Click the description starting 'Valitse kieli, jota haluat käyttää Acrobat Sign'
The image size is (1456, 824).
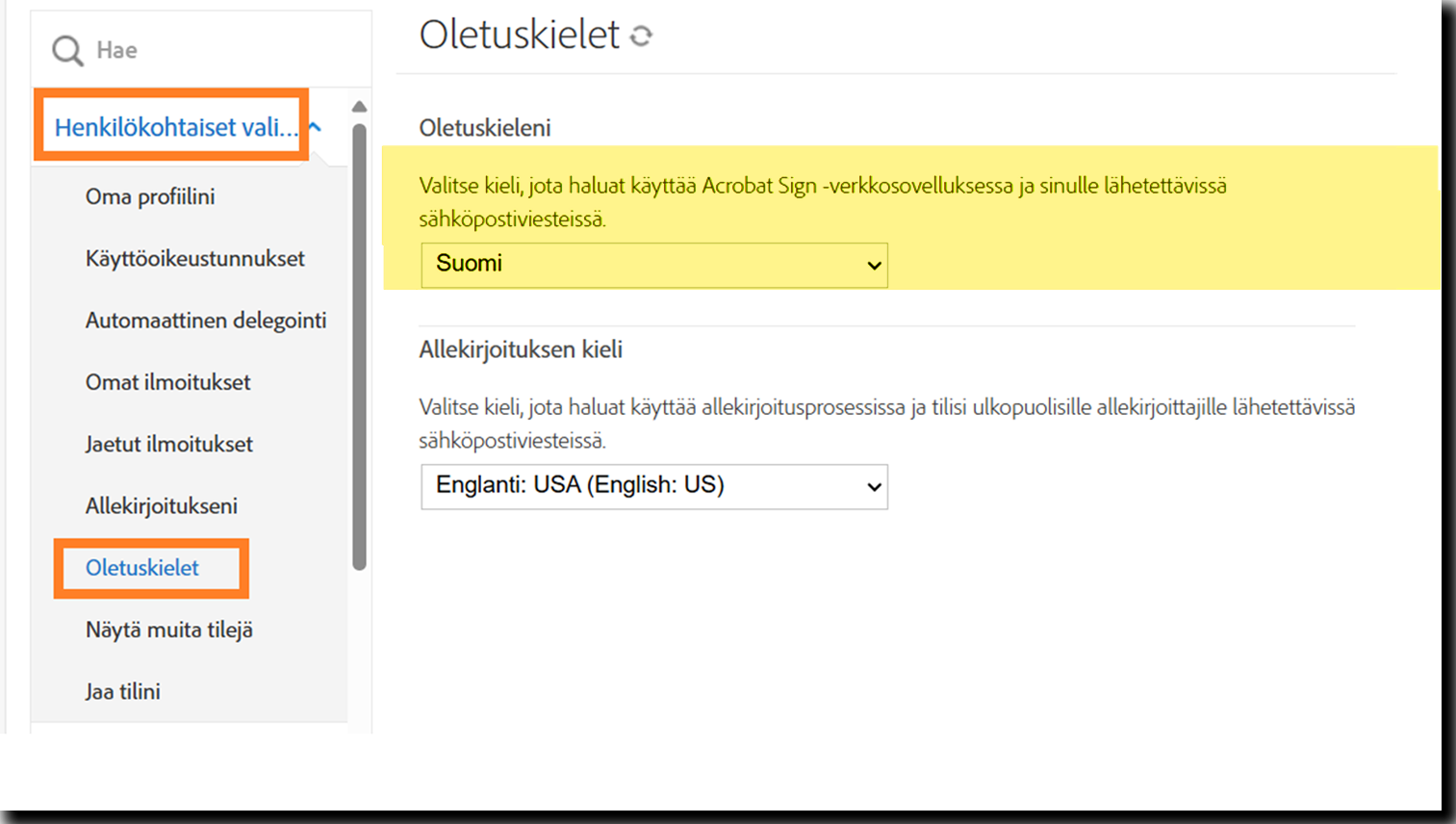tap(823, 202)
